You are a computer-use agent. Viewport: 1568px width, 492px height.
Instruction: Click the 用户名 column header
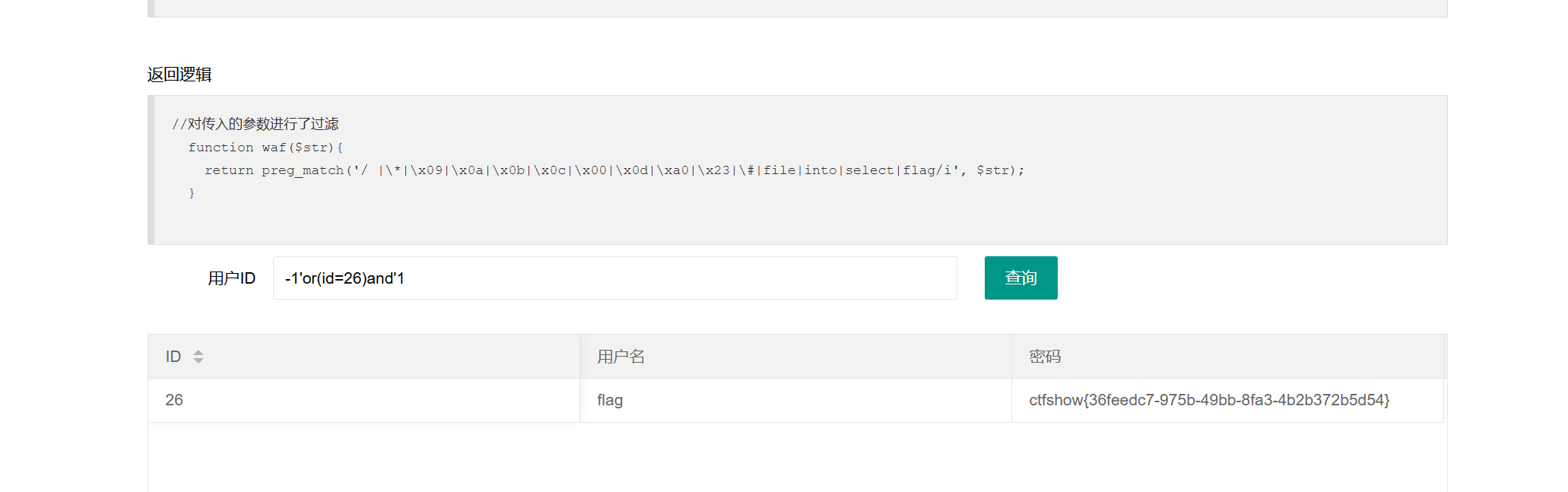point(795,357)
